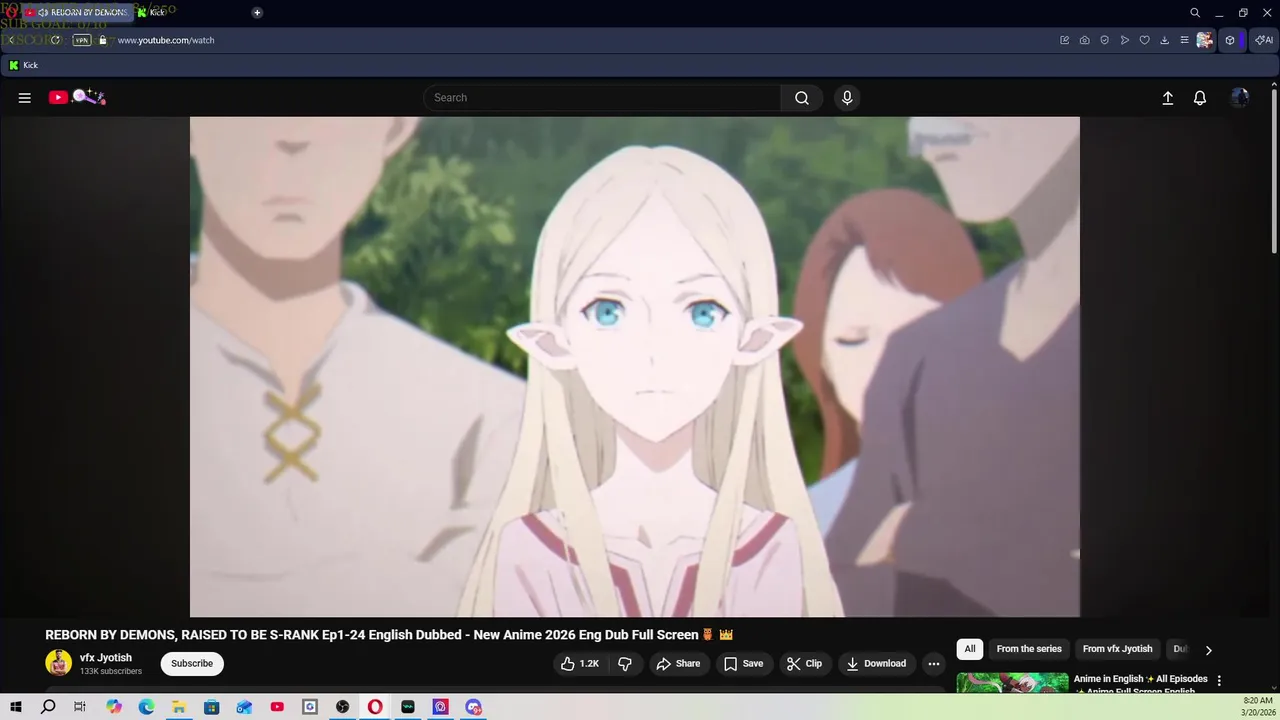Open the browser AI assistant button
Image resolution: width=1280 pixels, height=720 pixels.
(1265, 40)
